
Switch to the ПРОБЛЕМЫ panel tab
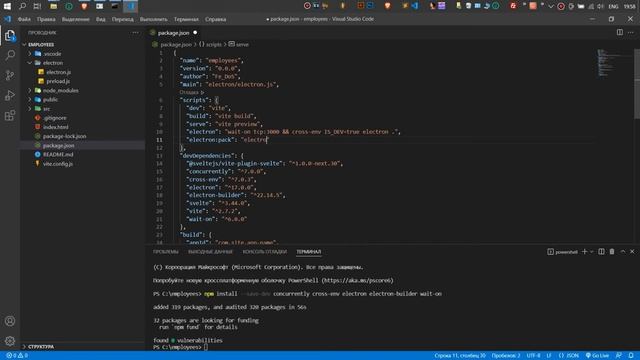click(x=166, y=252)
